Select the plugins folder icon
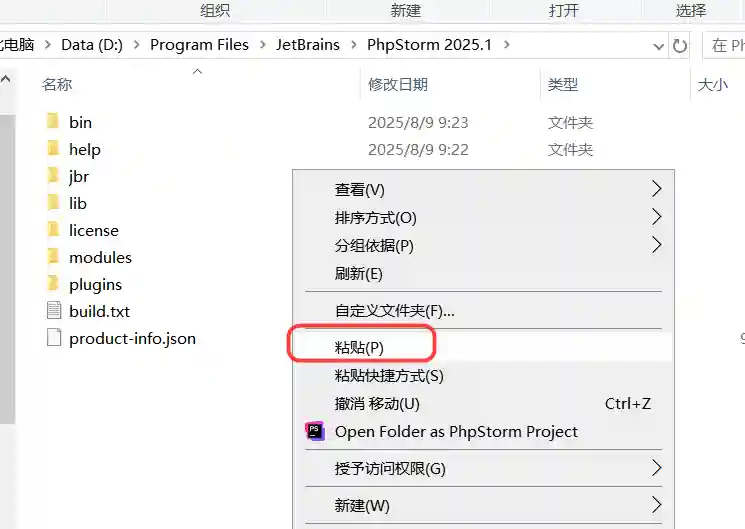The image size is (745, 529). (53, 284)
